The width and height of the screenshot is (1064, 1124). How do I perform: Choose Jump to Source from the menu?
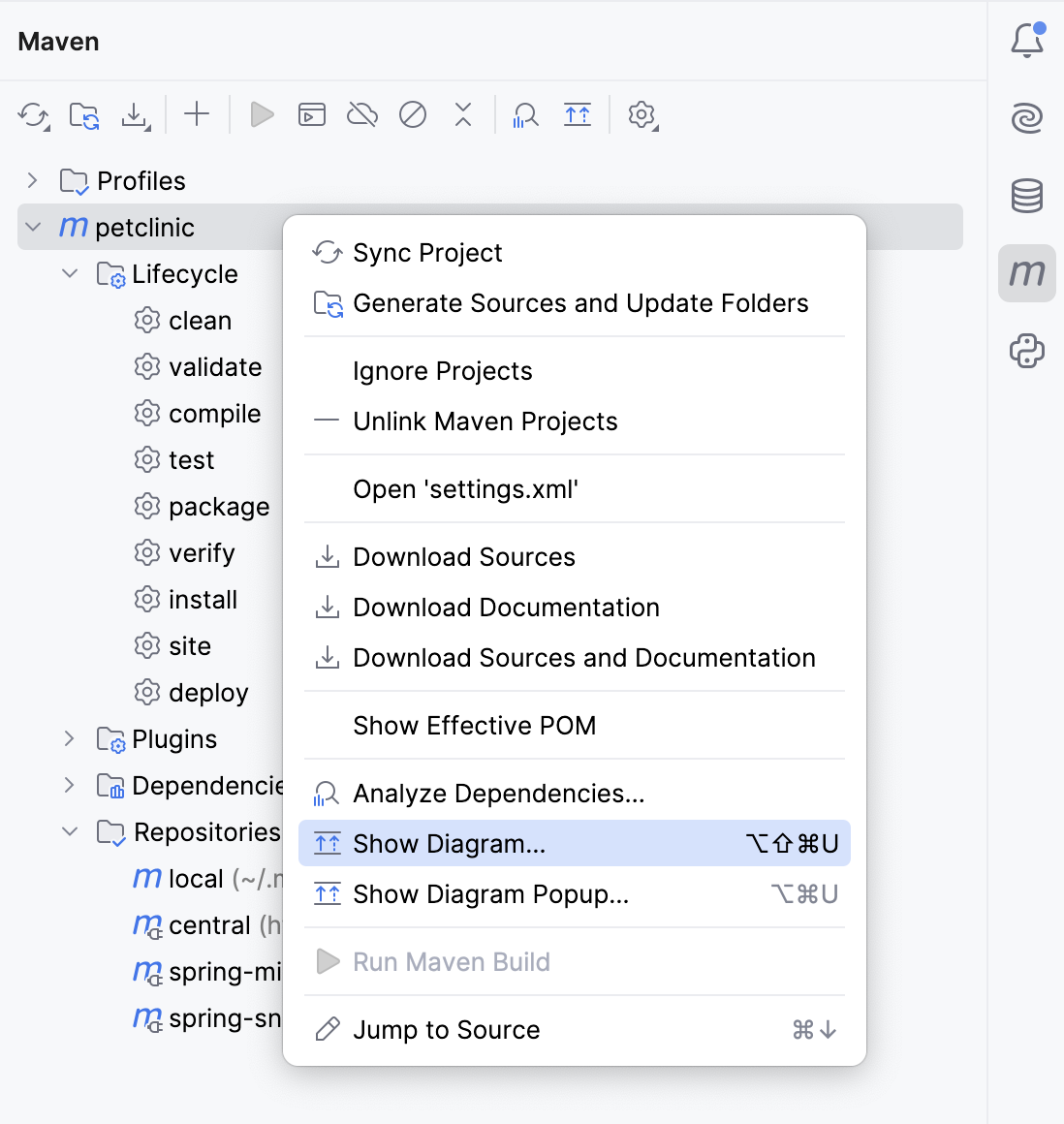point(446,1029)
